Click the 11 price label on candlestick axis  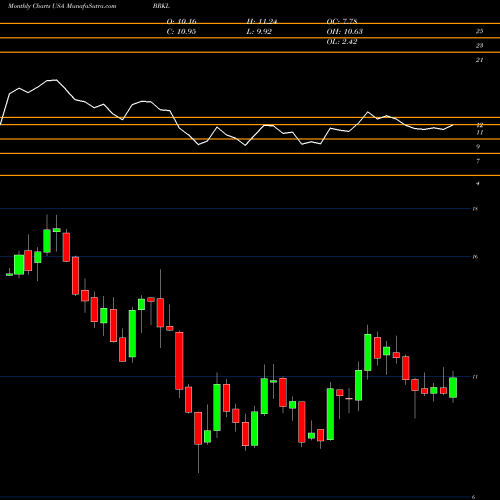point(475,377)
